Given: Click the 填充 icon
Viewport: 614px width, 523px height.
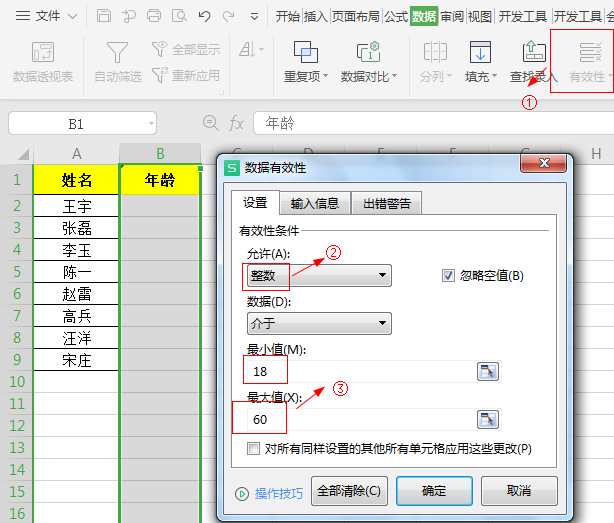Looking at the screenshot, I should click(x=480, y=52).
